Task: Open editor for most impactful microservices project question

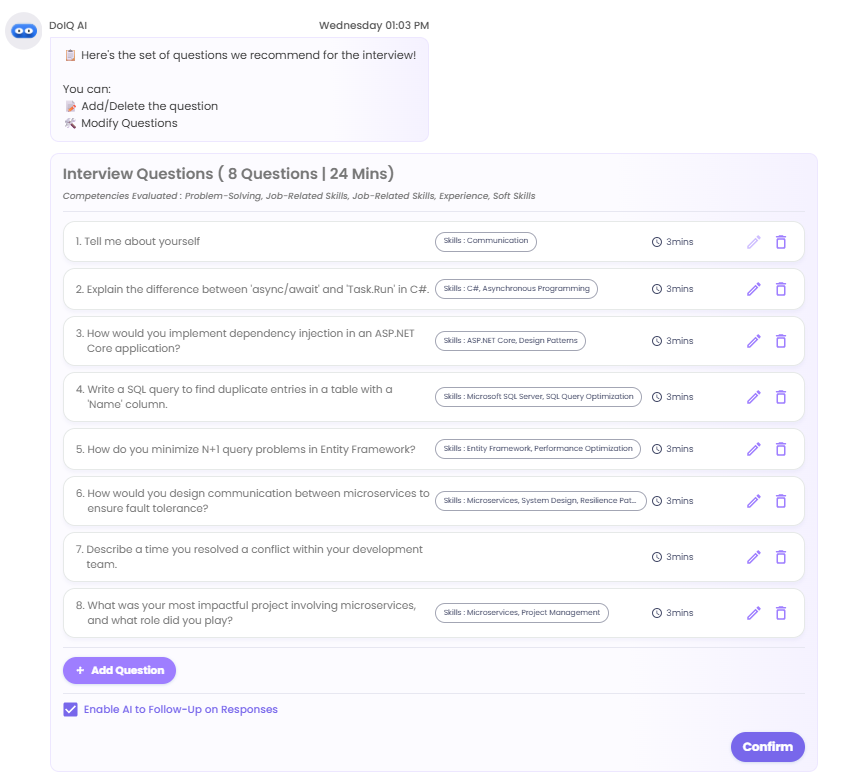Action: tap(754, 613)
